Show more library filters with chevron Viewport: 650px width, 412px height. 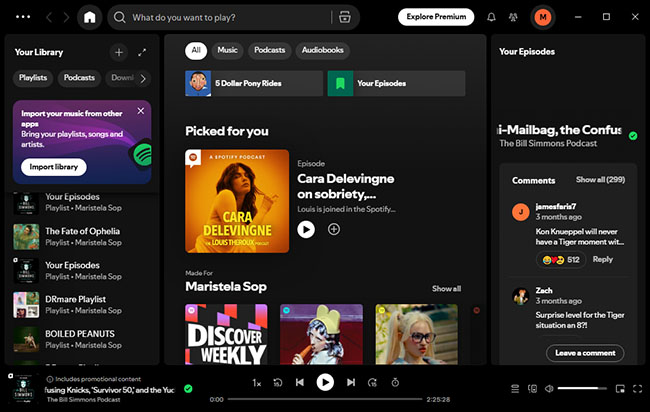click(143, 78)
